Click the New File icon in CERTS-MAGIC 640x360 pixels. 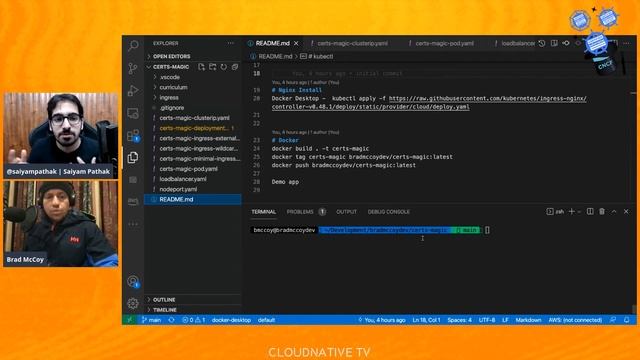click(x=202, y=67)
